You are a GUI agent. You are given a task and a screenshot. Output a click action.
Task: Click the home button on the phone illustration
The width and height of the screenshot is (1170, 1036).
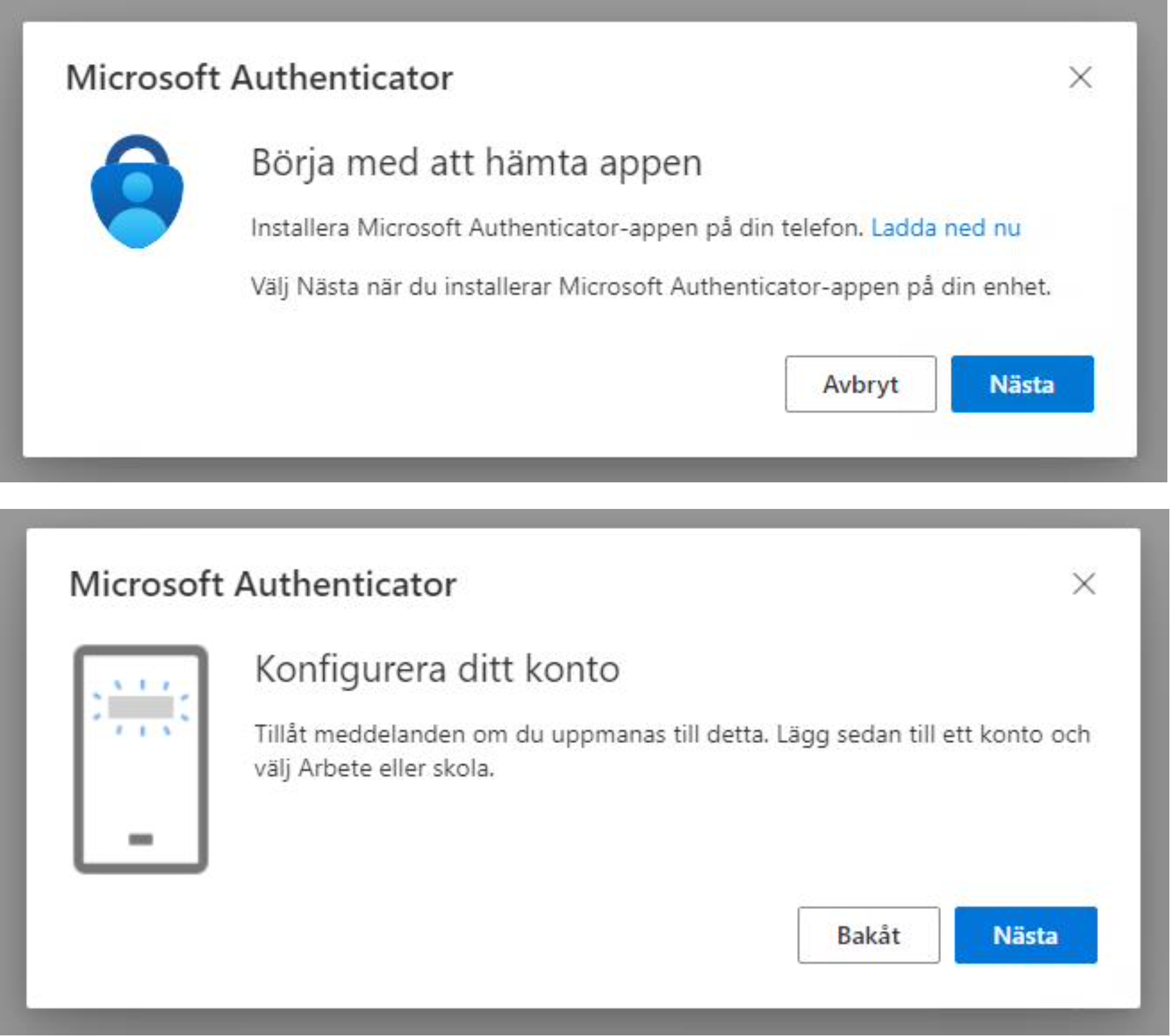pos(141,839)
